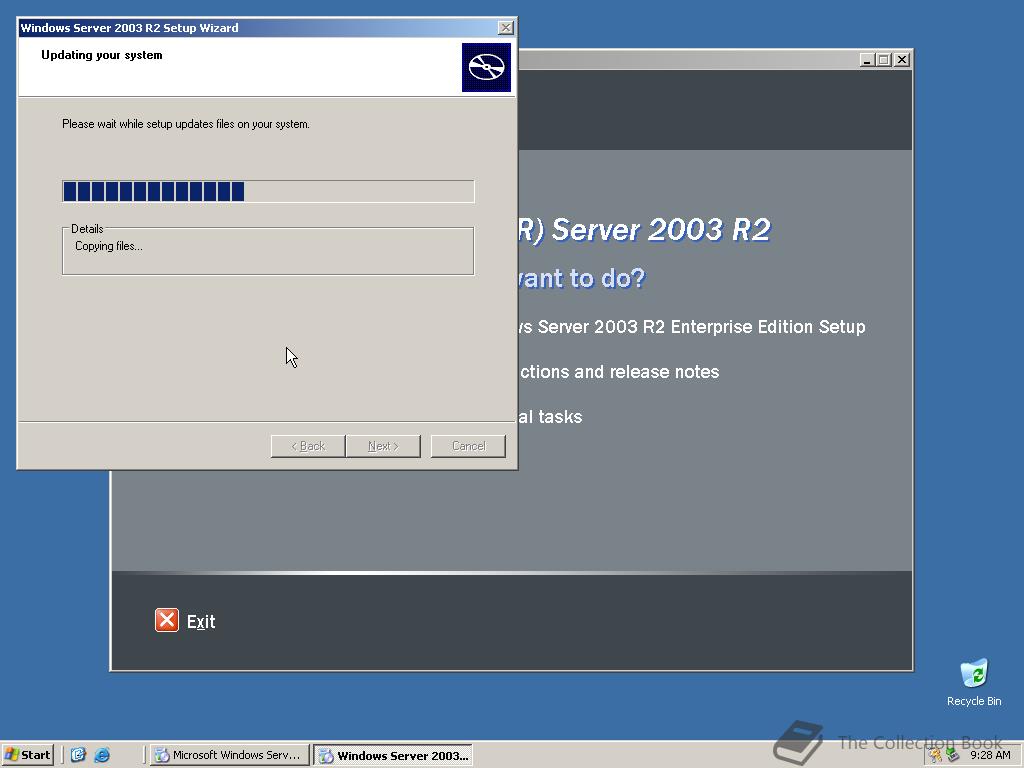The width and height of the screenshot is (1024, 768).
Task: Launch Internet Explorer from quick launch
Action: (x=102, y=755)
